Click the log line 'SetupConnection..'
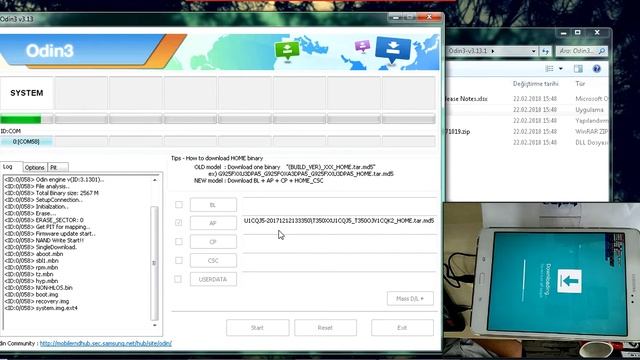 point(44,200)
